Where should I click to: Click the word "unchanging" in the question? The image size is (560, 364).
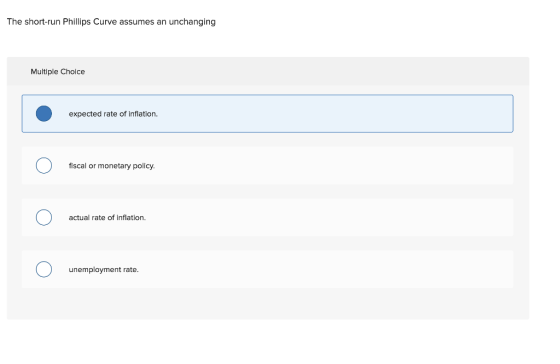click(192, 22)
